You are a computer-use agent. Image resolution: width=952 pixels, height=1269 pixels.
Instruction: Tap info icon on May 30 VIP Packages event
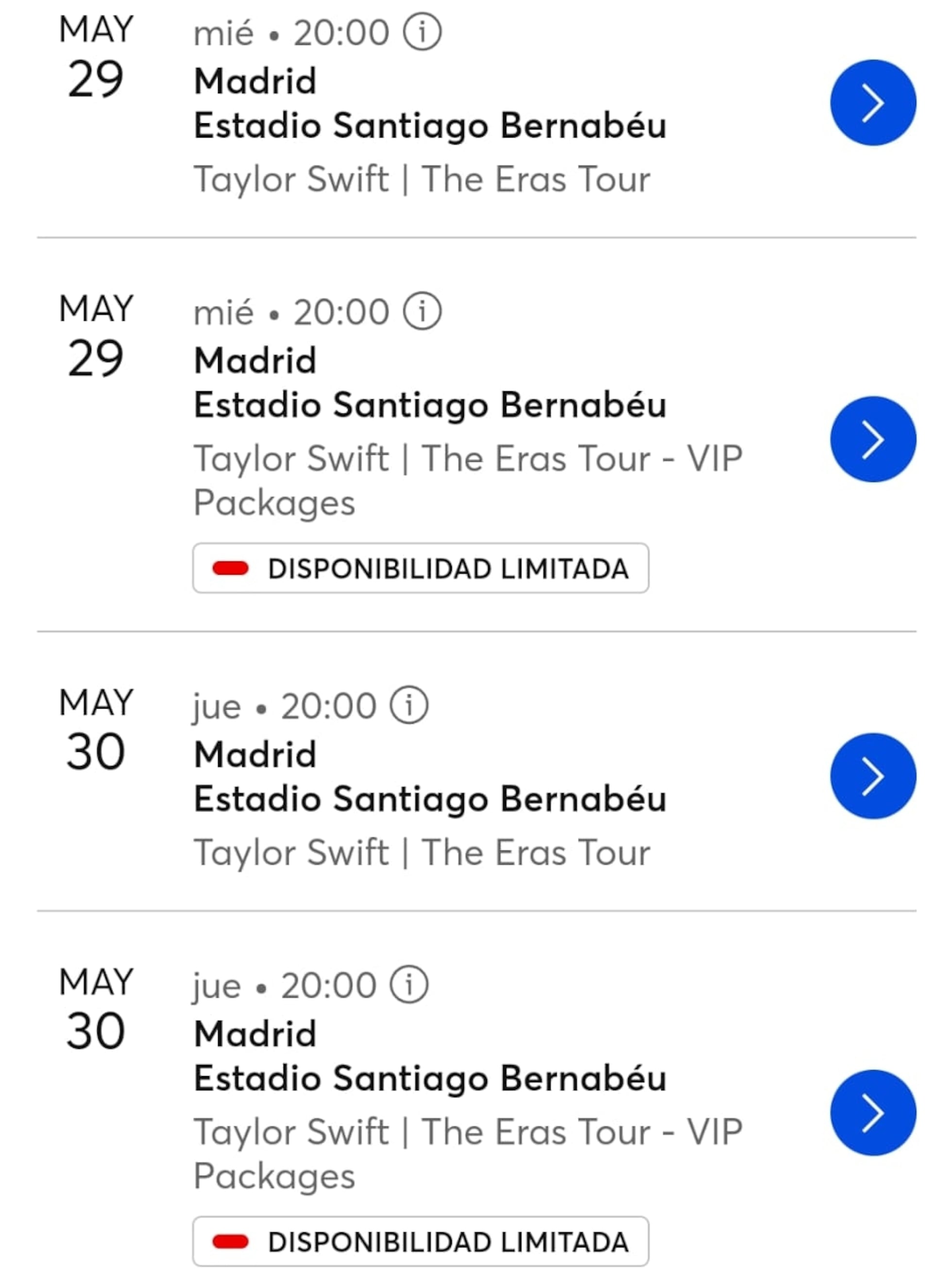pos(409,984)
